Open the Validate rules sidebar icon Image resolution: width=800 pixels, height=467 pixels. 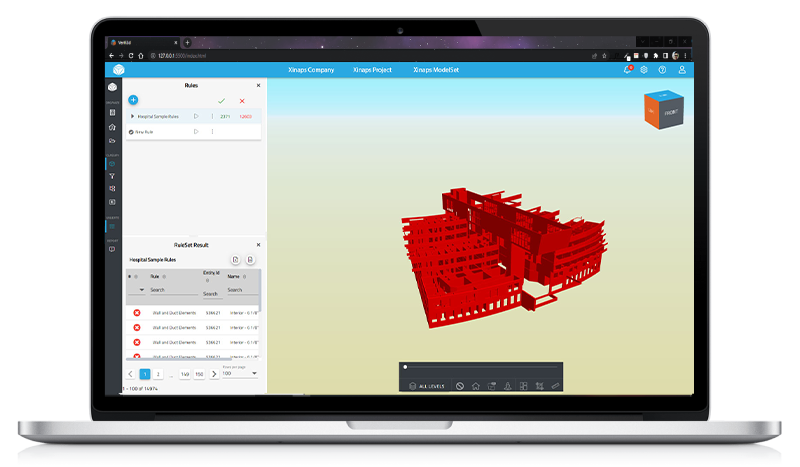tap(112, 226)
